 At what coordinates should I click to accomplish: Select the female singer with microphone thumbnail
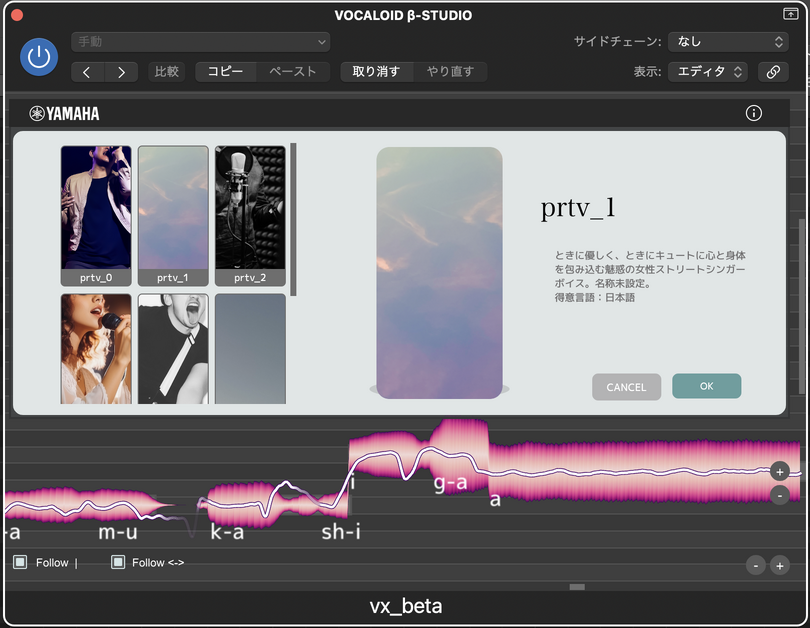pos(96,349)
